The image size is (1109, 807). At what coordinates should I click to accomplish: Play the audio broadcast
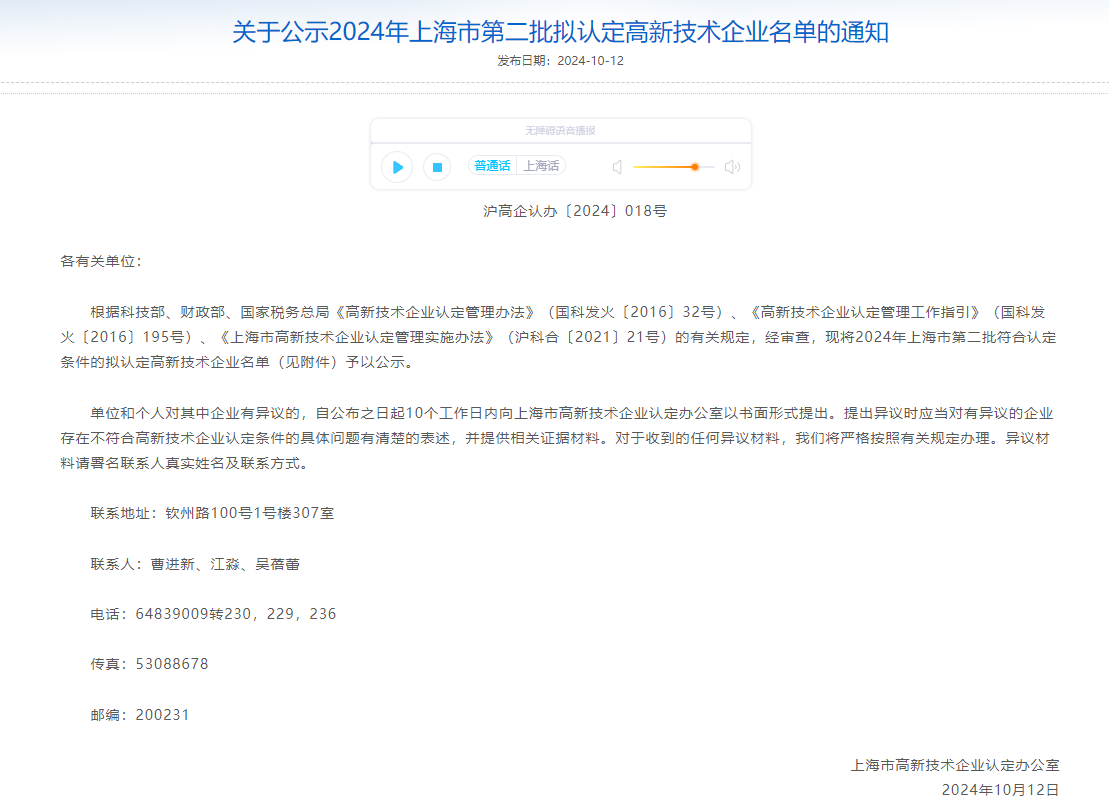[x=397, y=167]
